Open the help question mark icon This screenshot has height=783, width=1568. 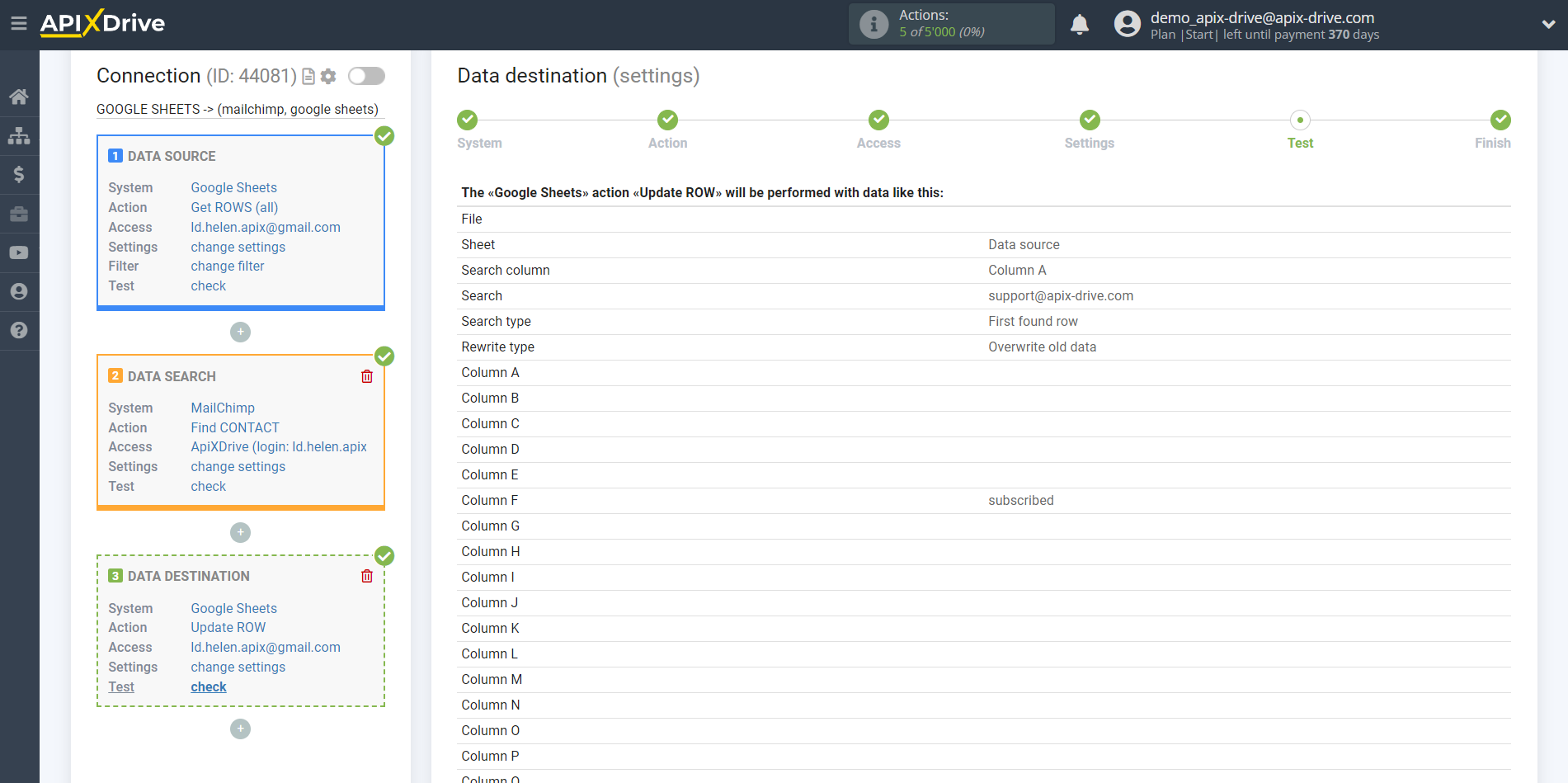pos(19,330)
